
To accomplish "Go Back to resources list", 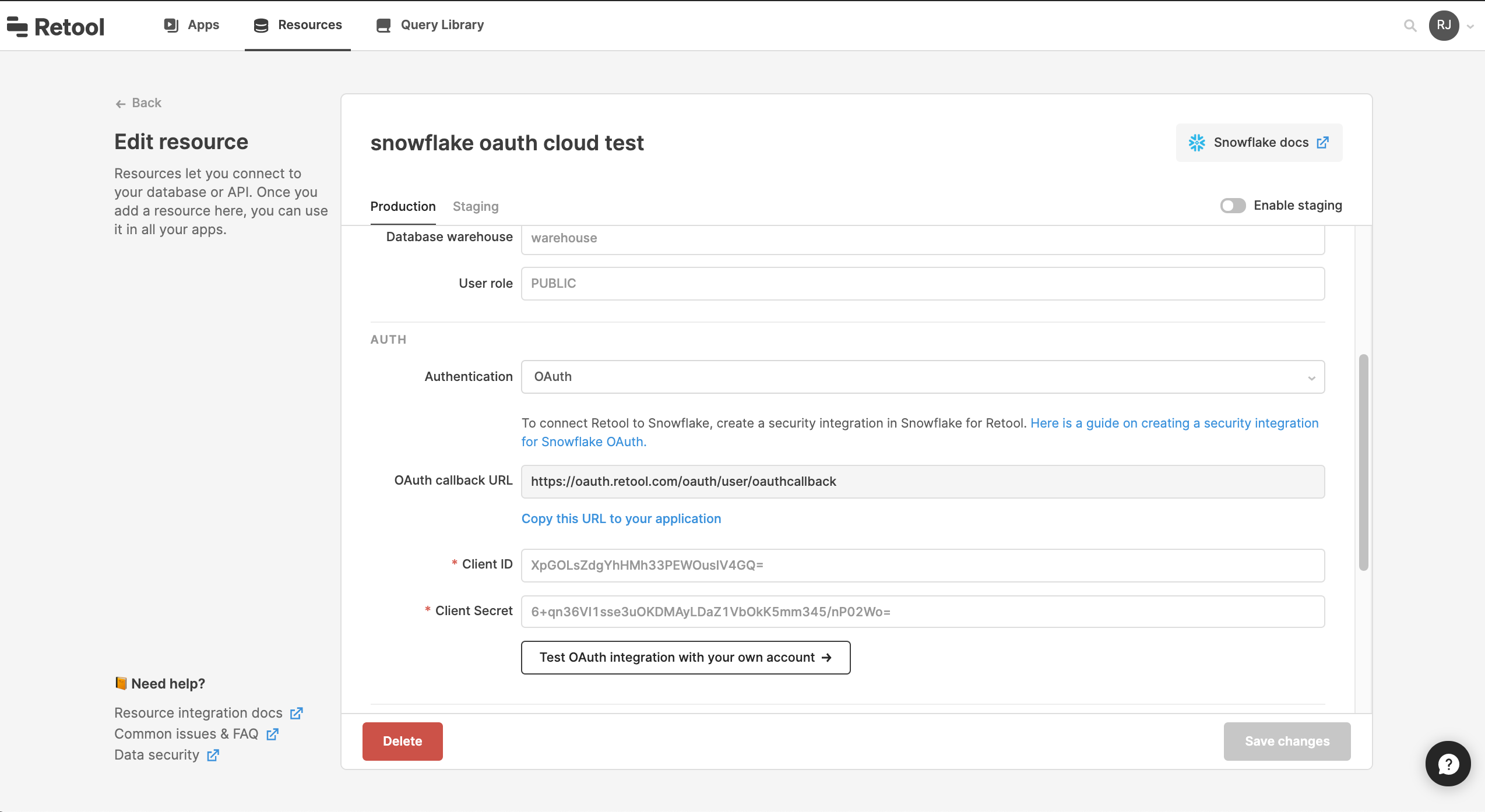I will (139, 103).
